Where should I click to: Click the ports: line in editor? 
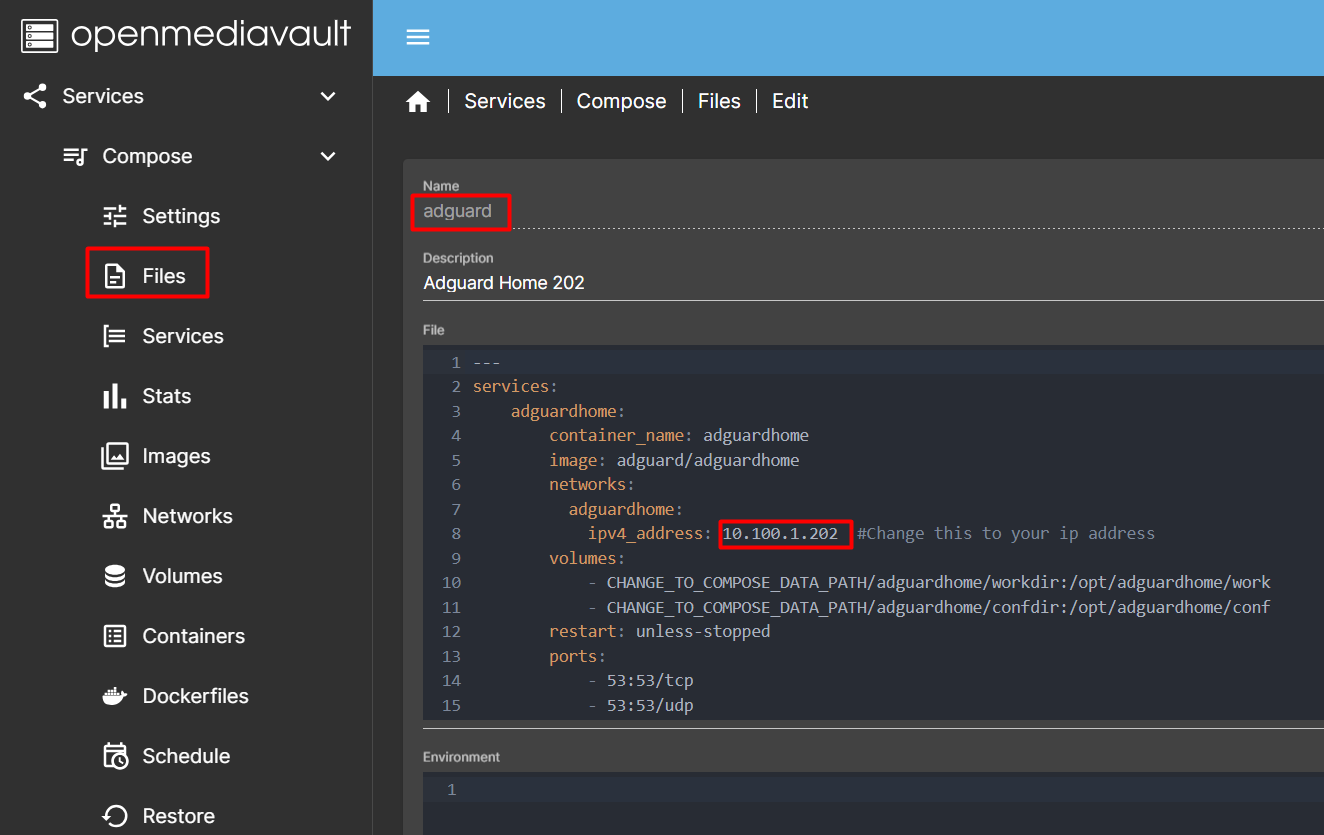(x=577, y=656)
